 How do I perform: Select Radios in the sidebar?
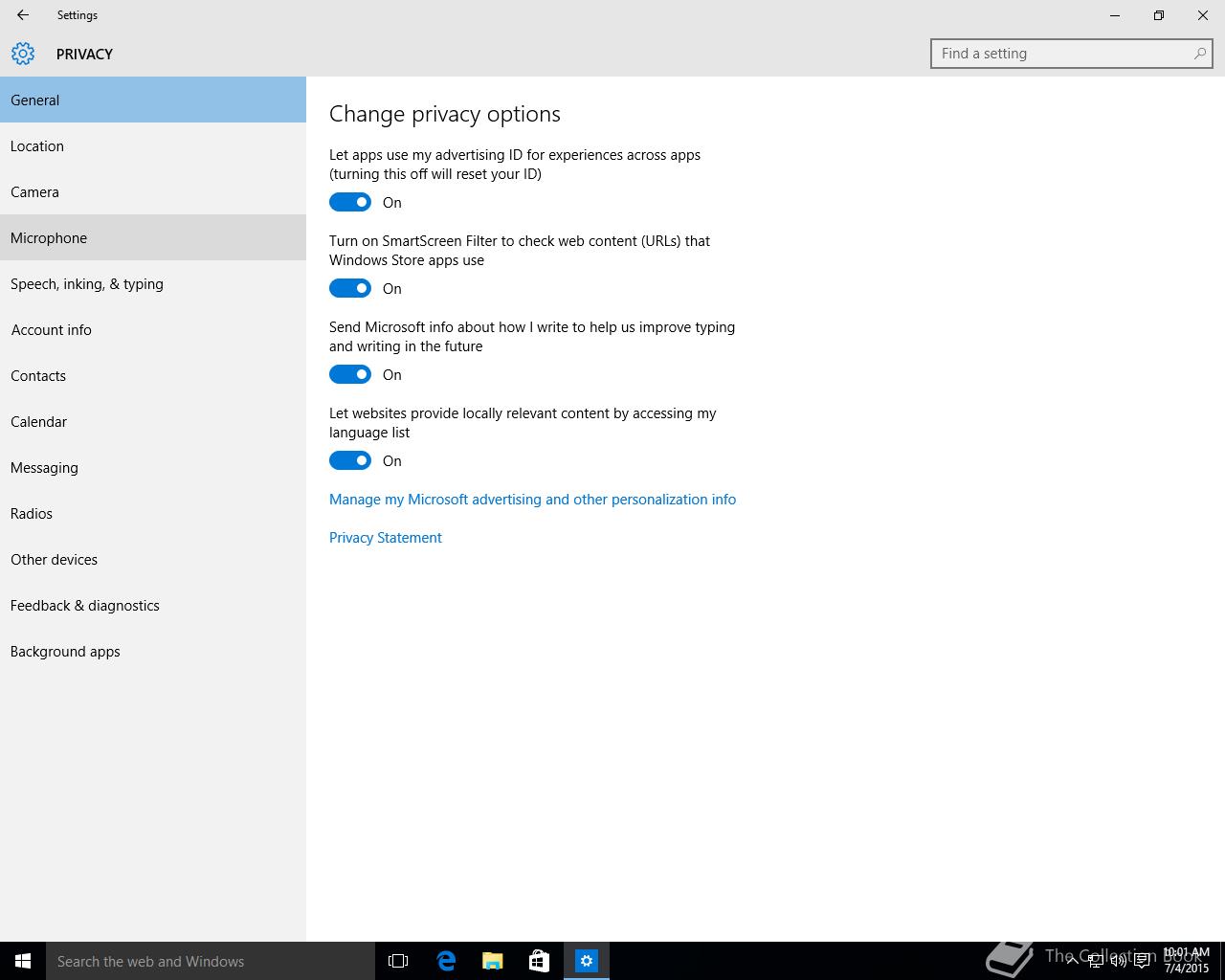click(x=153, y=513)
